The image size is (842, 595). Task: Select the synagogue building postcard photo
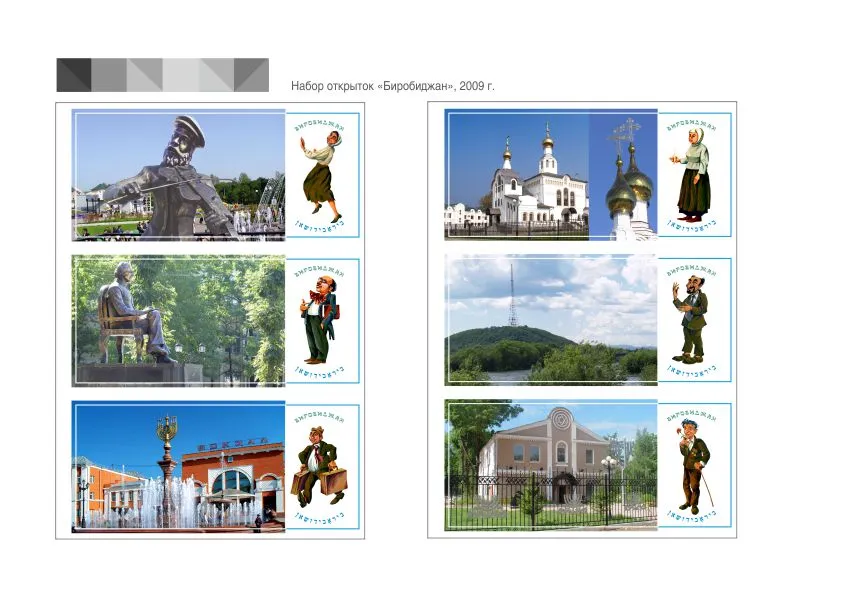[551, 465]
